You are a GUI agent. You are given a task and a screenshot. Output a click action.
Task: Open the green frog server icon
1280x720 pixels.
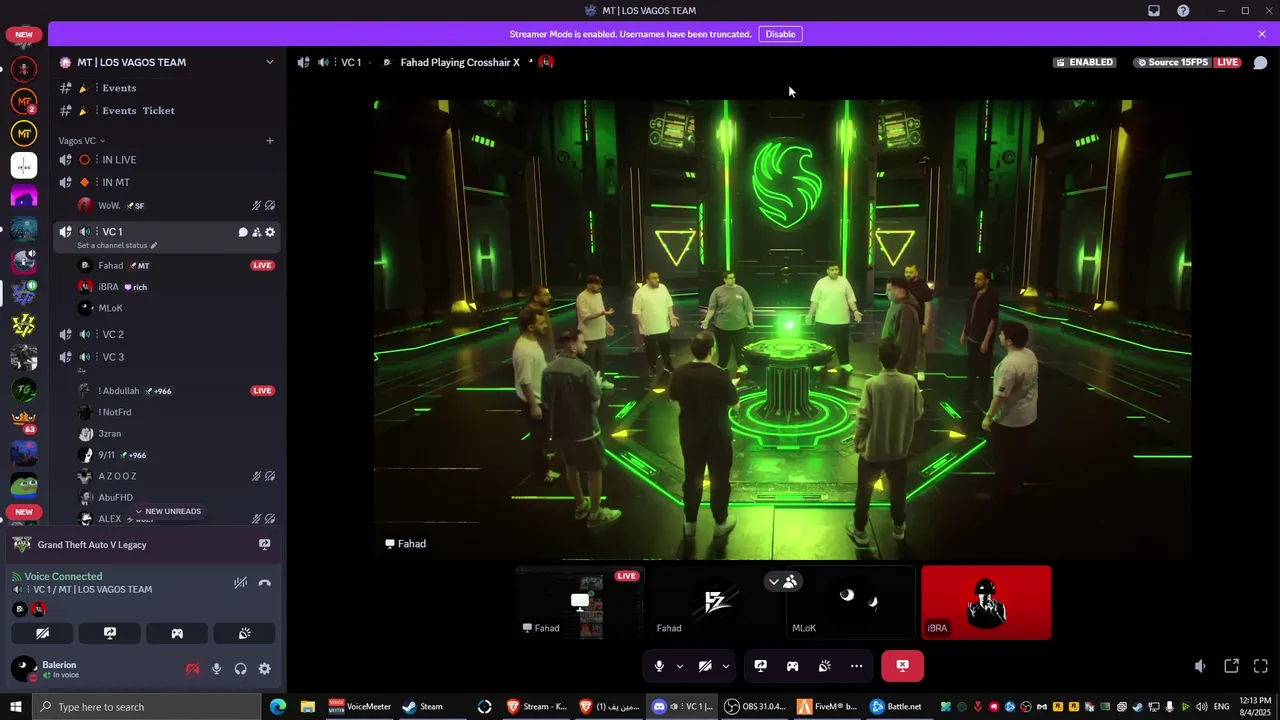click(x=24, y=485)
